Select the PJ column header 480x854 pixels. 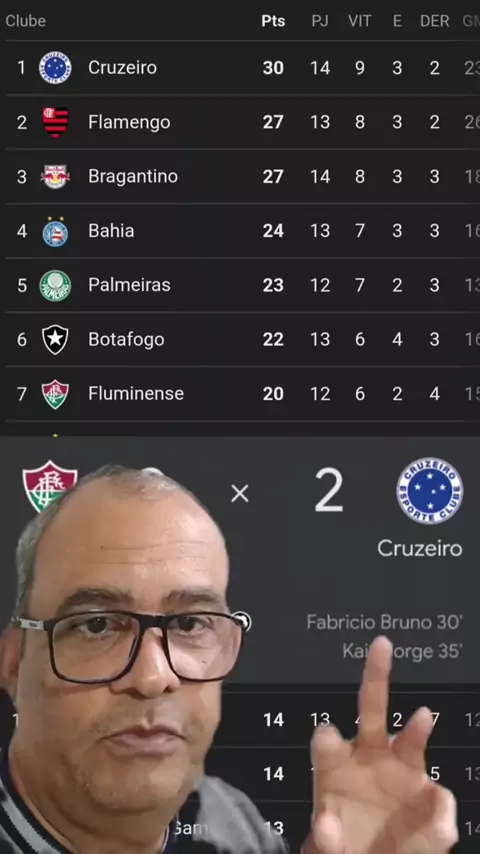click(320, 21)
